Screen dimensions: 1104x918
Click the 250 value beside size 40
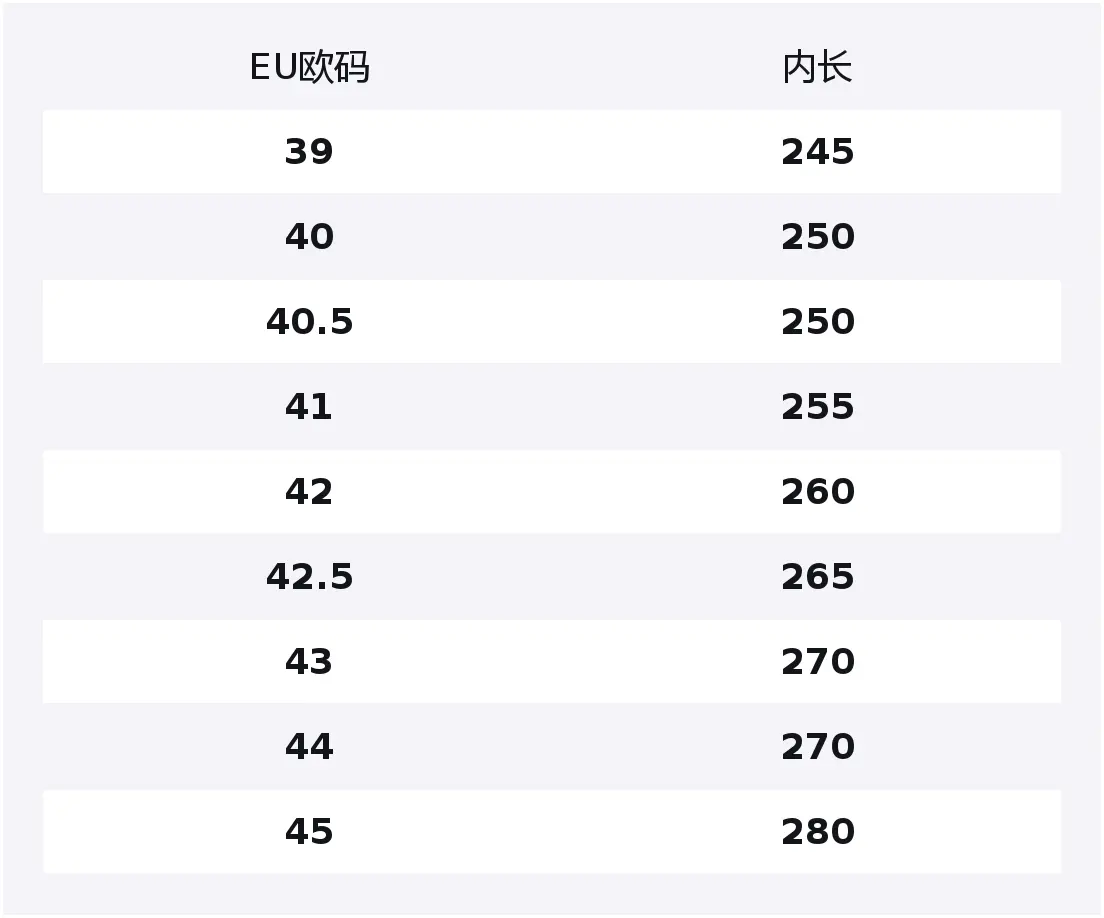(817, 237)
